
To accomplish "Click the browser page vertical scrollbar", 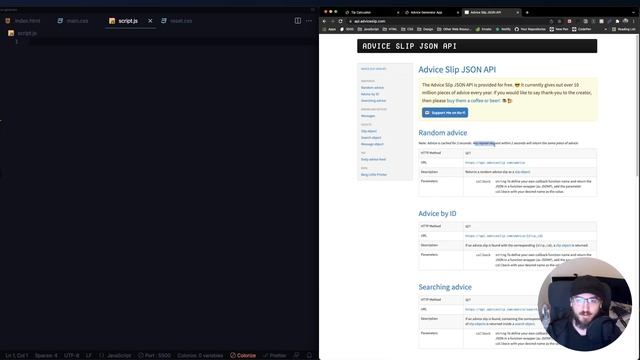I will coord(638,106).
